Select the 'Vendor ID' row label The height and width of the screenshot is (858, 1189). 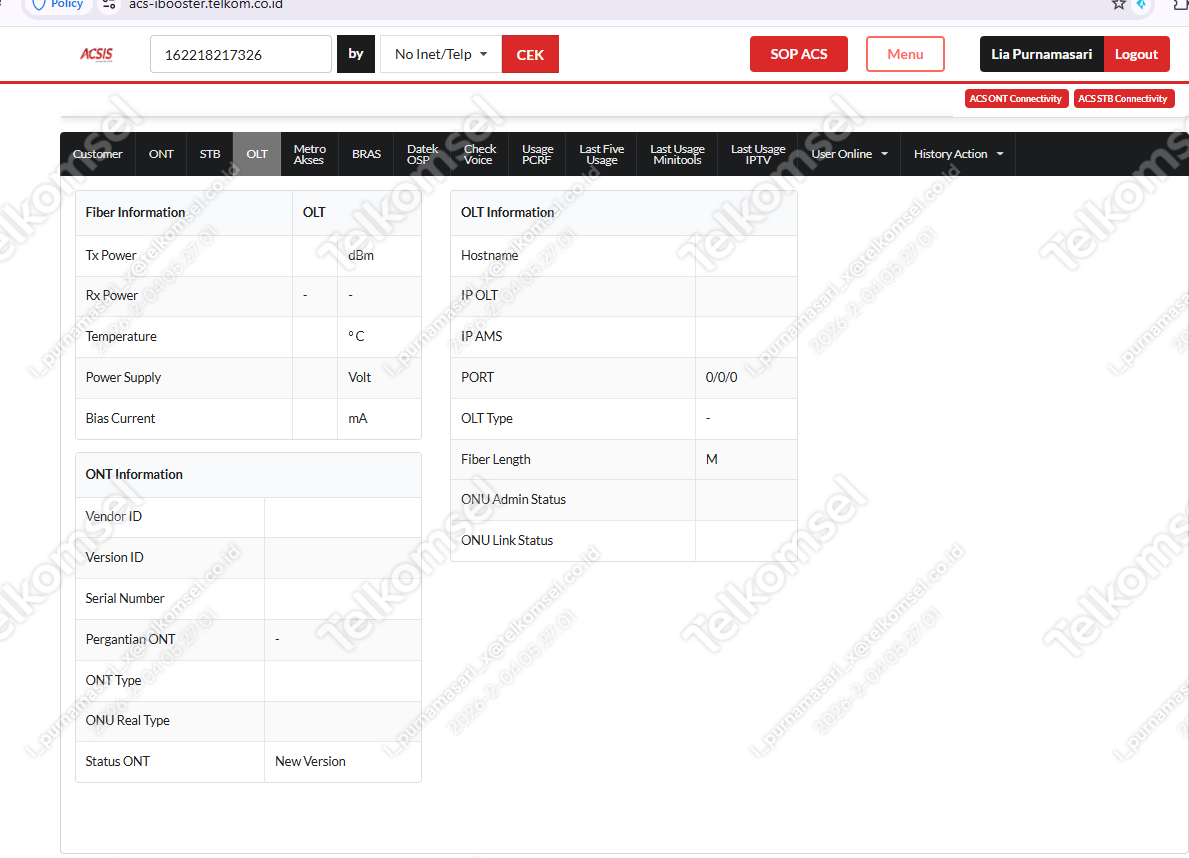point(113,516)
